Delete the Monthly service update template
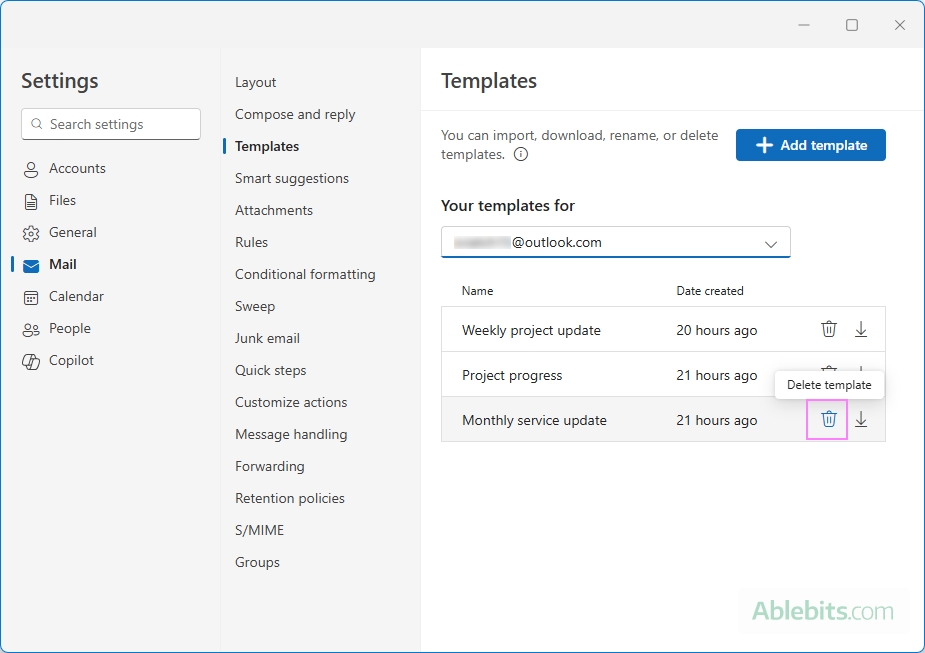The width and height of the screenshot is (925, 653). pos(827,419)
